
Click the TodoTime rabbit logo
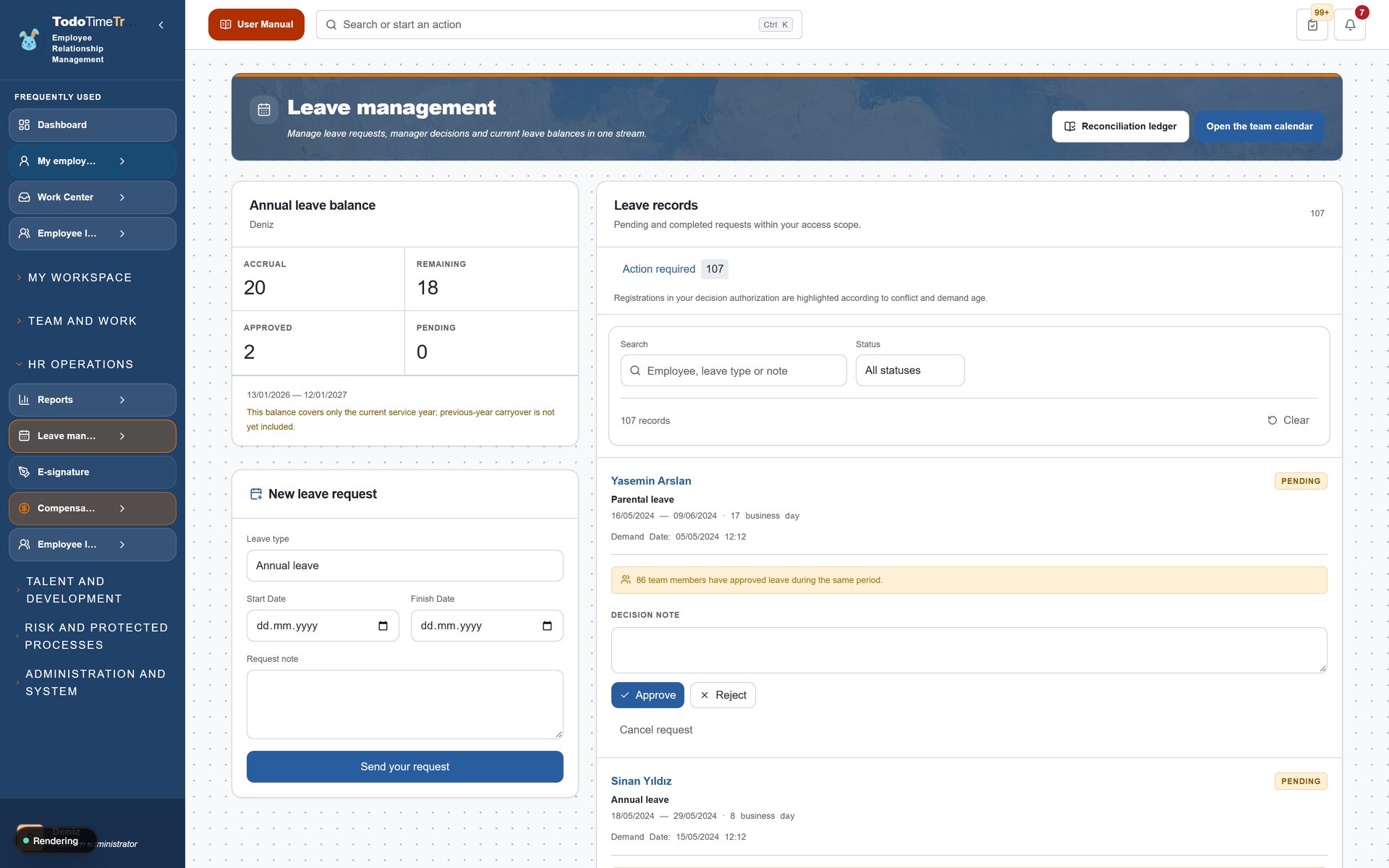click(x=29, y=40)
